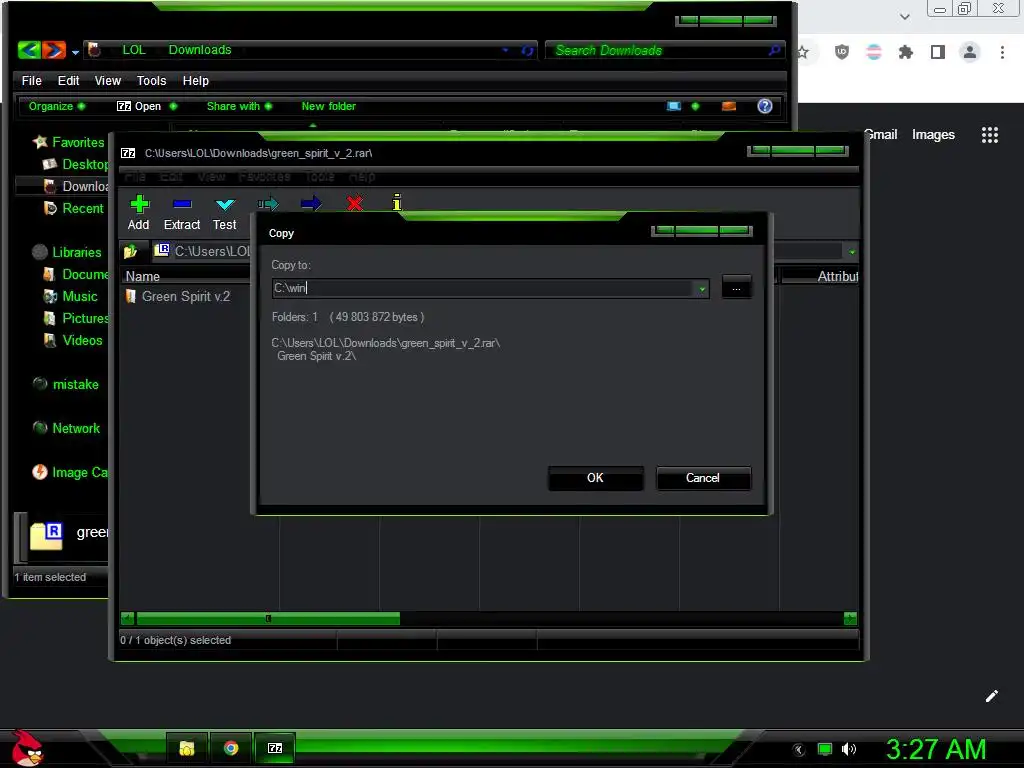The height and width of the screenshot is (768, 1024).
Task: Select Network in the Explorer sidebar
Action: coord(67,428)
